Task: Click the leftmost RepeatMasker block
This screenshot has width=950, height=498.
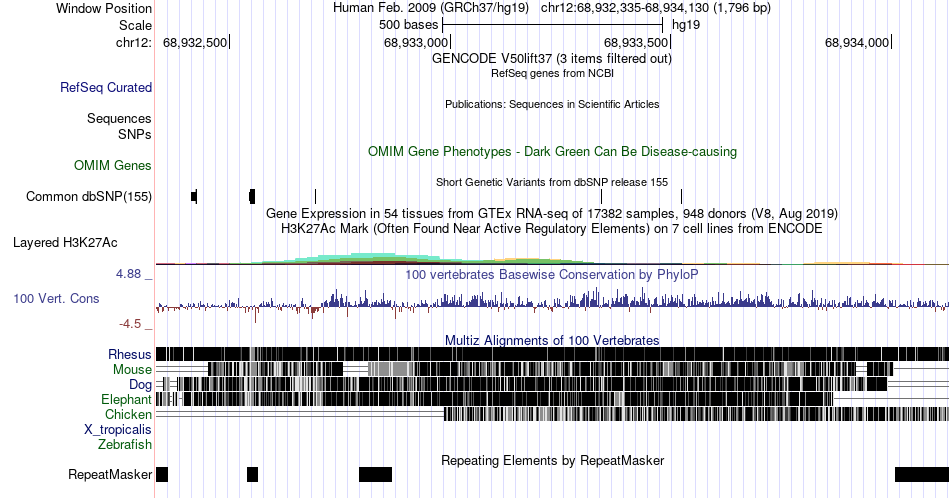Action: click(162, 474)
